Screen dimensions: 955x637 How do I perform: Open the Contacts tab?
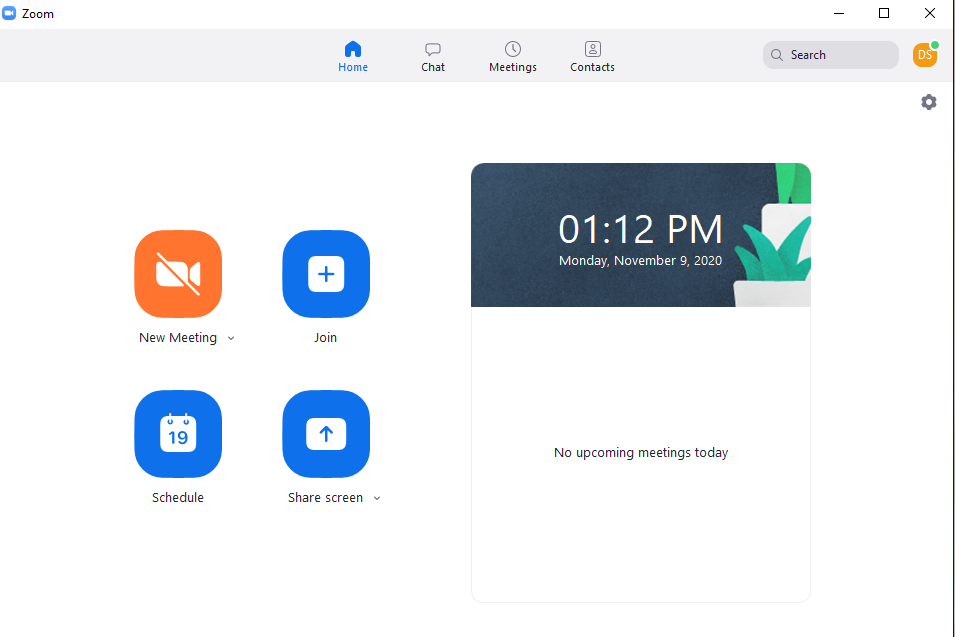pos(592,56)
